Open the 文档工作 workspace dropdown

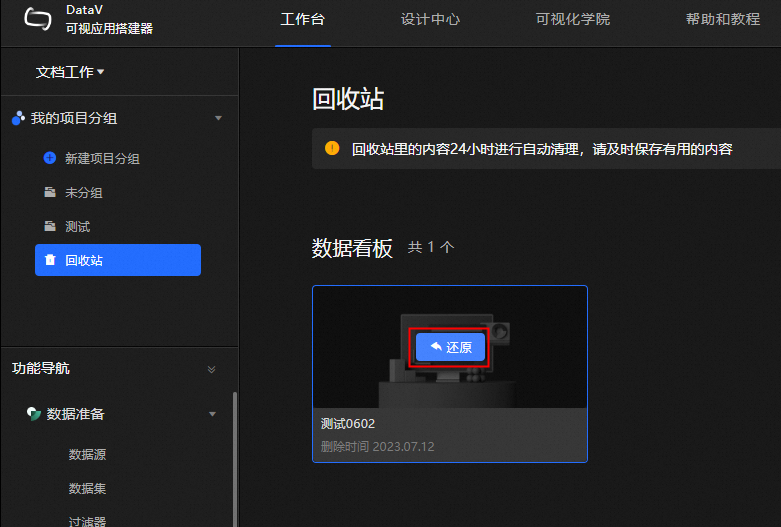pyautogui.click(x=70, y=72)
